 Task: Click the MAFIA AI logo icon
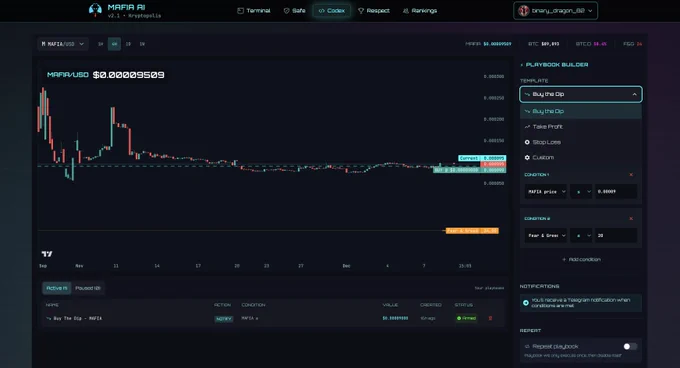[x=95, y=10]
